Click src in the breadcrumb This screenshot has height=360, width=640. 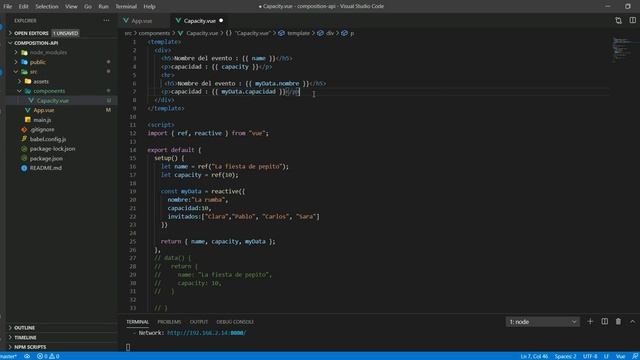tap(128, 33)
